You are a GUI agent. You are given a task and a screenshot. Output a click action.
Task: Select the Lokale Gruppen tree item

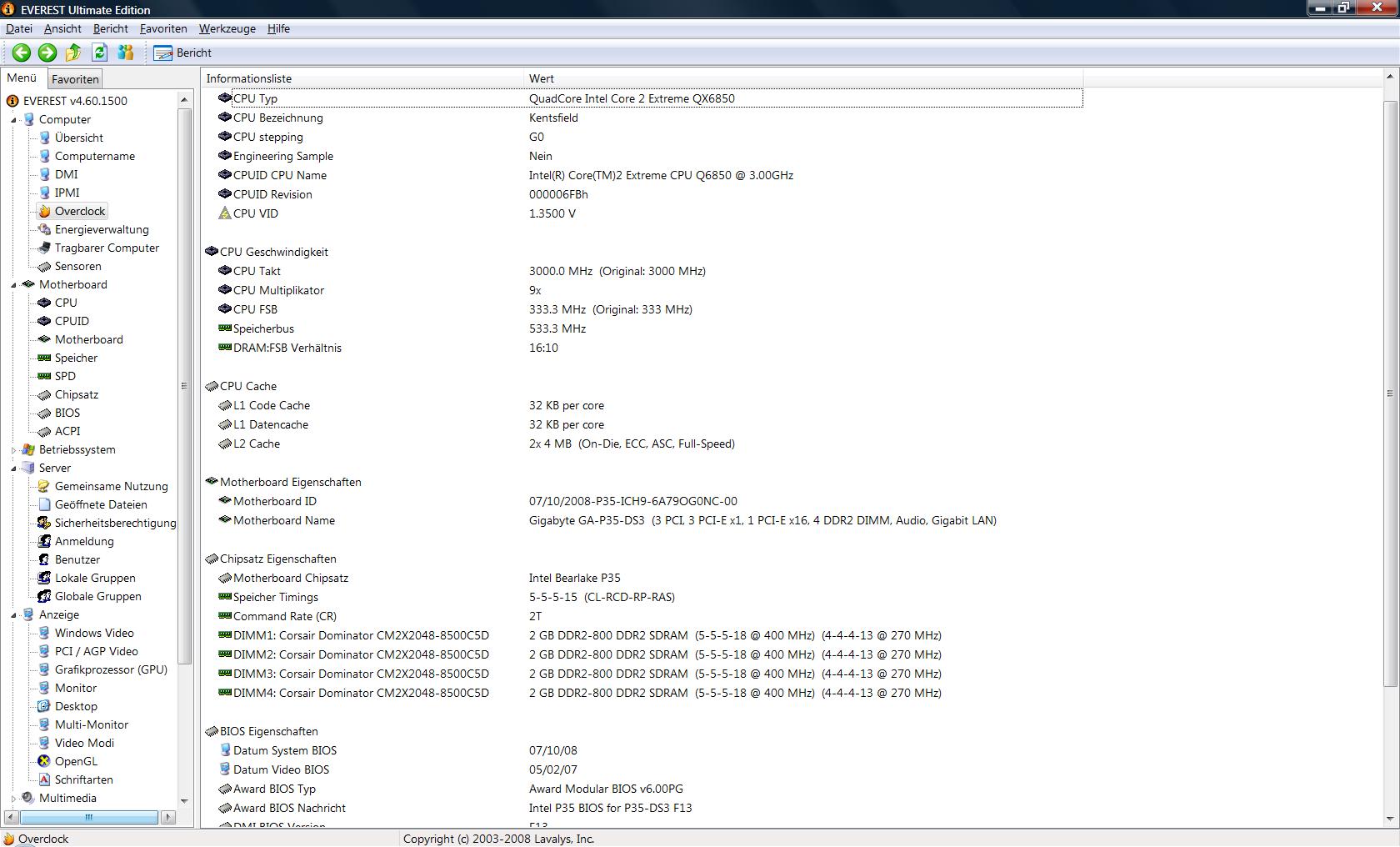(95, 578)
